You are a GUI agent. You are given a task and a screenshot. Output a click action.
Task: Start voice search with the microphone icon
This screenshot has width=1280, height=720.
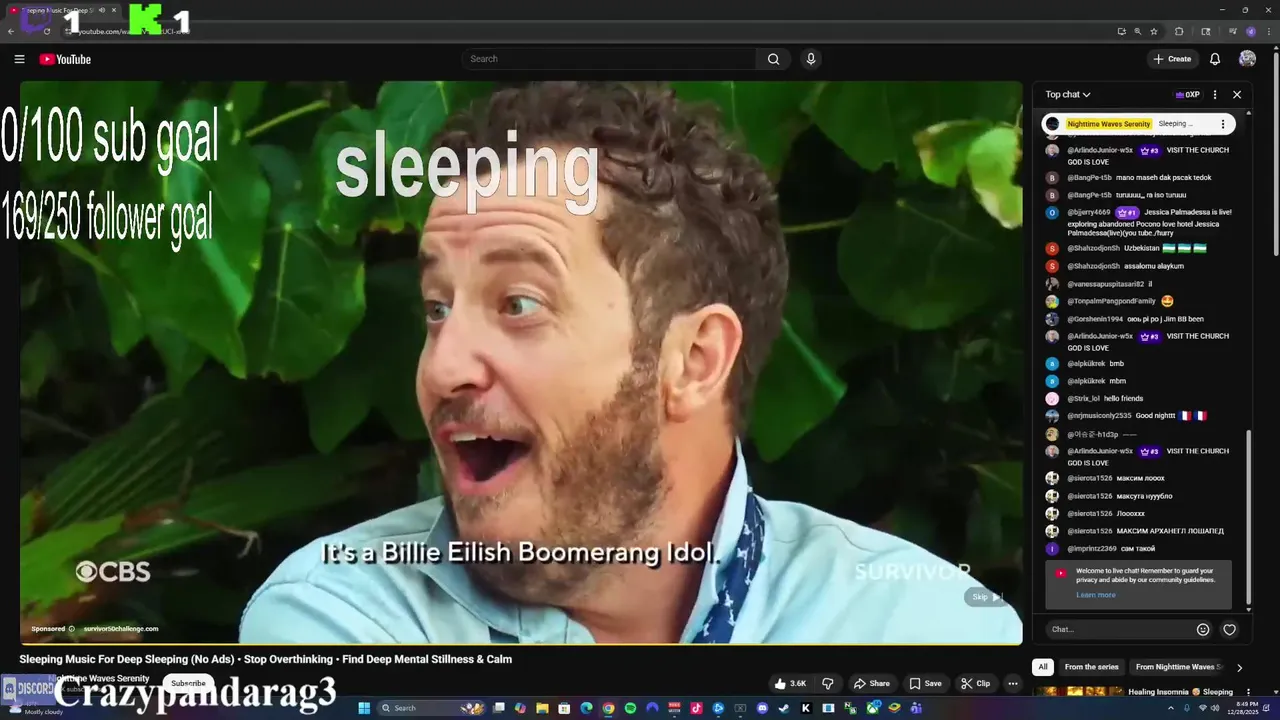(x=811, y=59)
